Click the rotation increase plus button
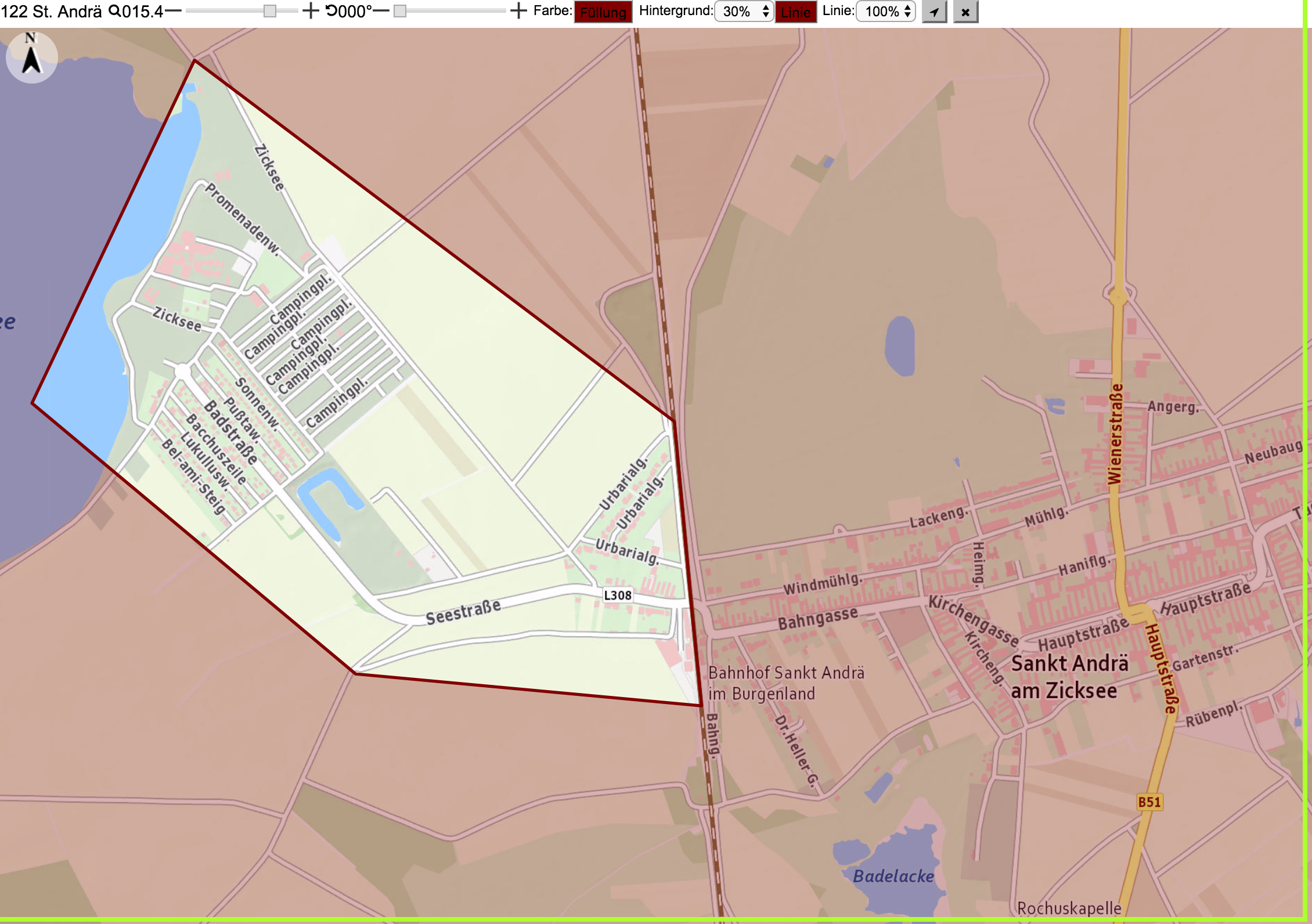Image resolution: width=1312 pixels, height=924 pixels. [x=518, y=11]
